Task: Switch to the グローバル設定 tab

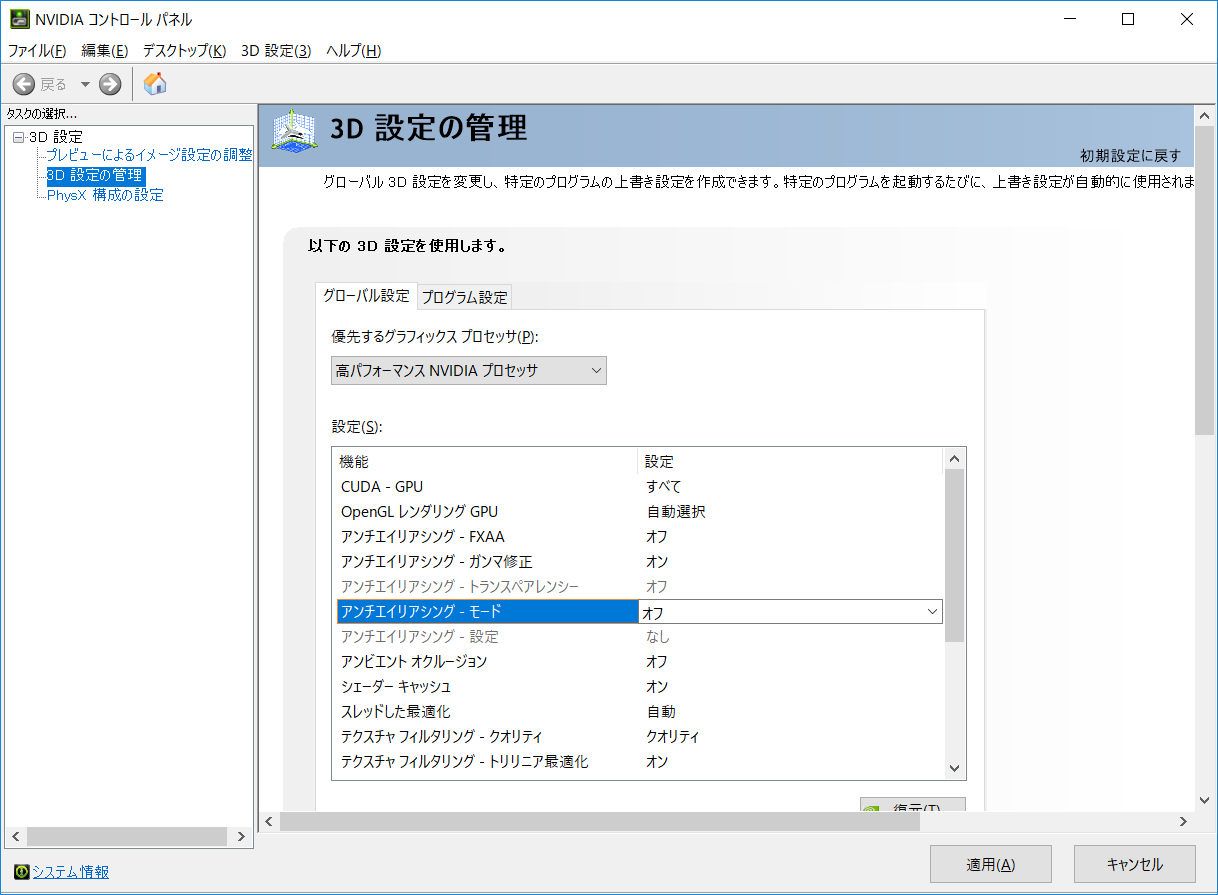Action: [366, 296]
